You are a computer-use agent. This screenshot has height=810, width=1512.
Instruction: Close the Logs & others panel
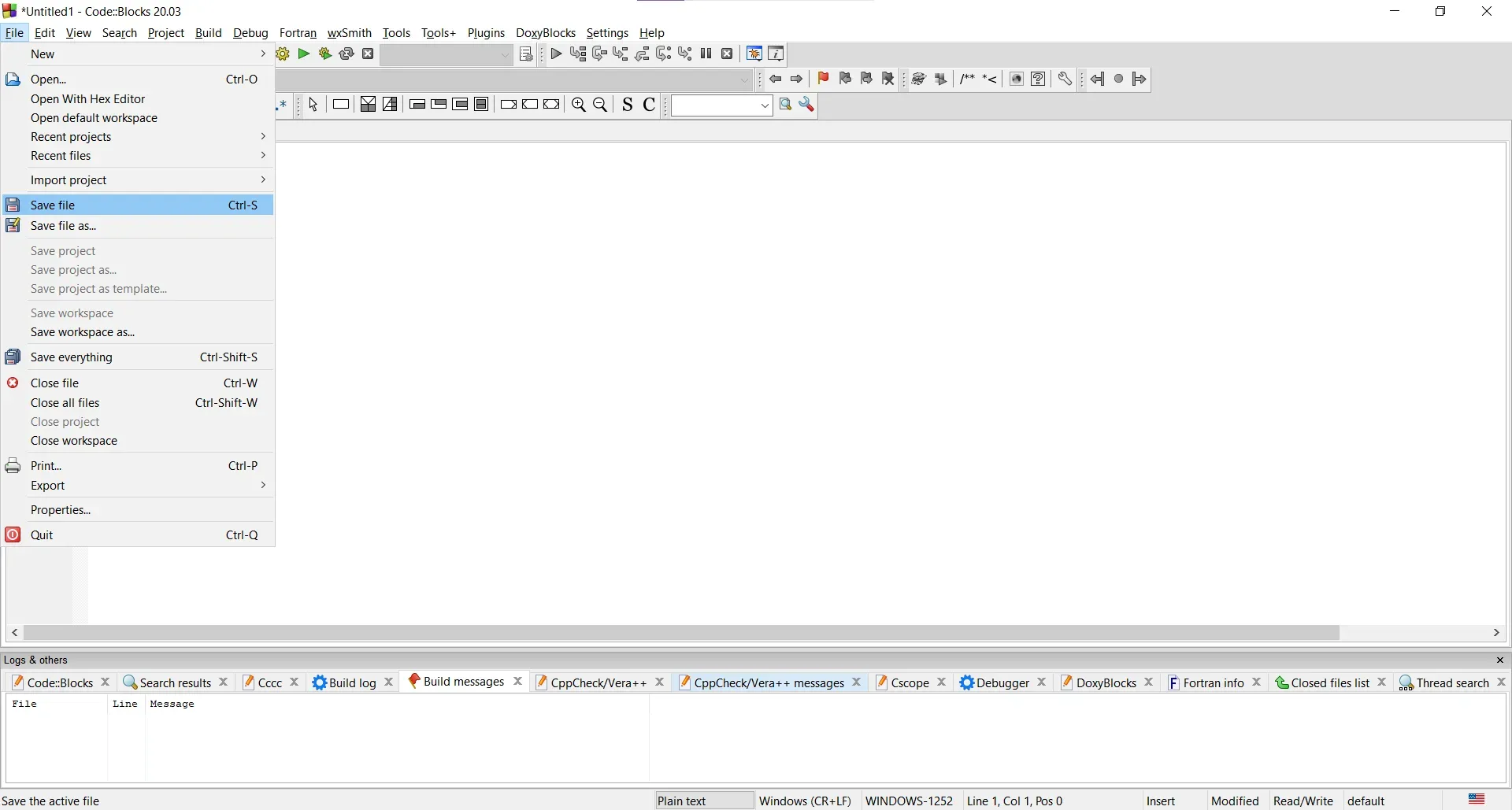coord(1501,660)
